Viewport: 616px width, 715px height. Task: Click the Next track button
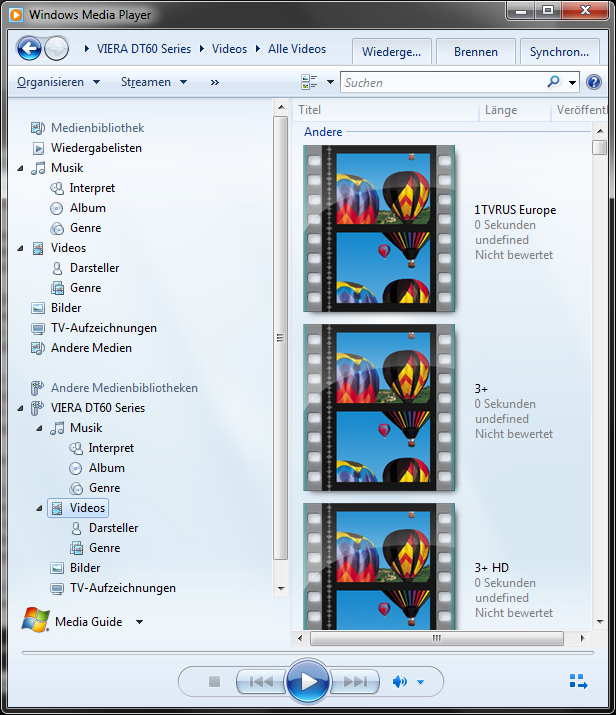tap(355, 682)
